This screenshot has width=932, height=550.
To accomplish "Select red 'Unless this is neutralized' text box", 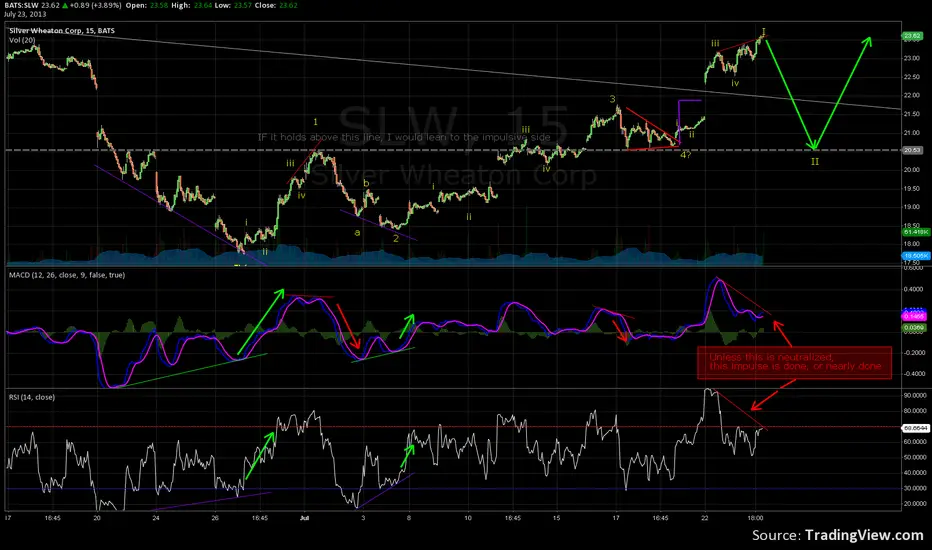I will coord(795,363).
